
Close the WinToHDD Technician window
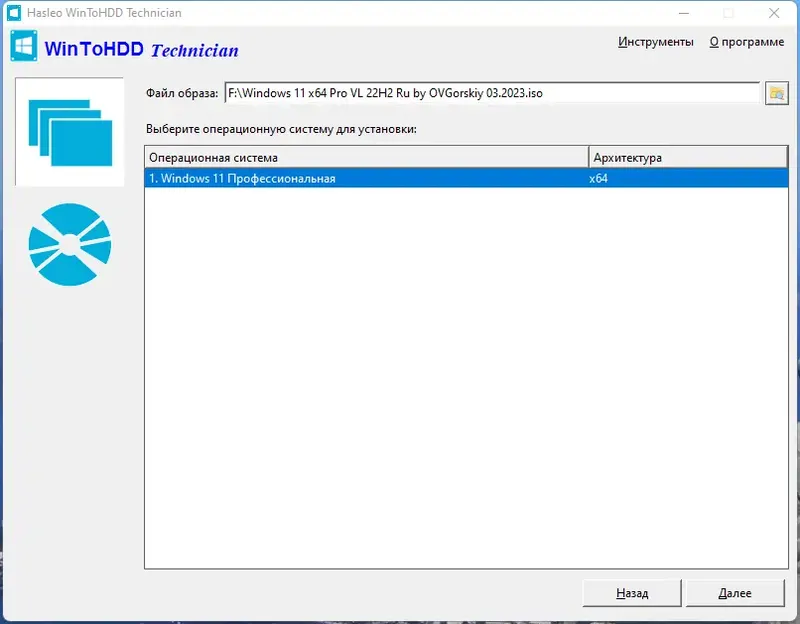coord(774,13)
